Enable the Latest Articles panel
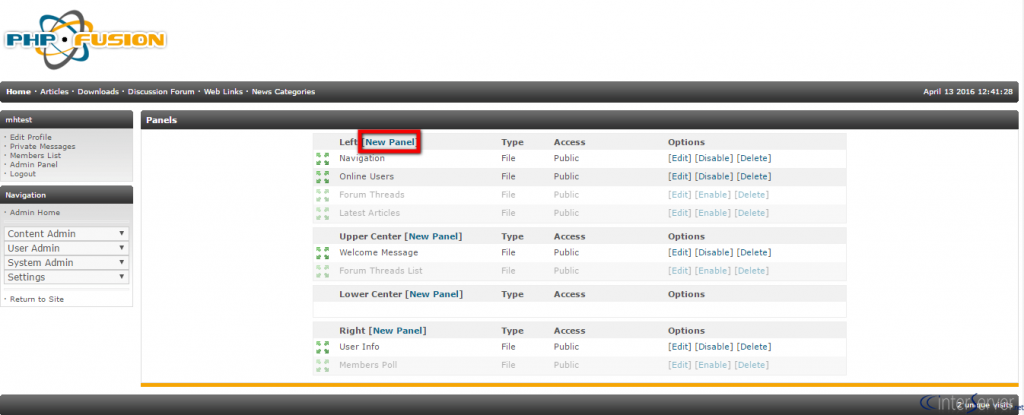The height and width of the screenshot is (415, 1024). (712, 213)
